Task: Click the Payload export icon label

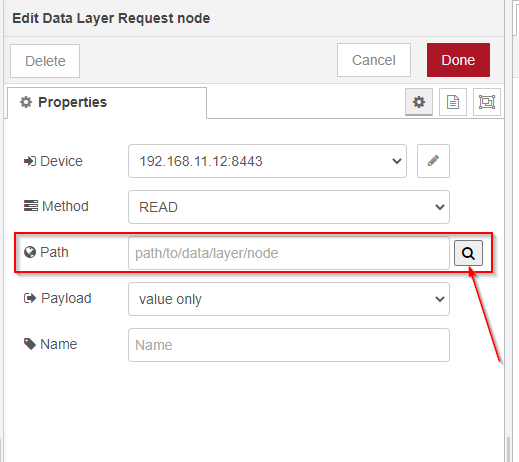Action: point(30,298)
